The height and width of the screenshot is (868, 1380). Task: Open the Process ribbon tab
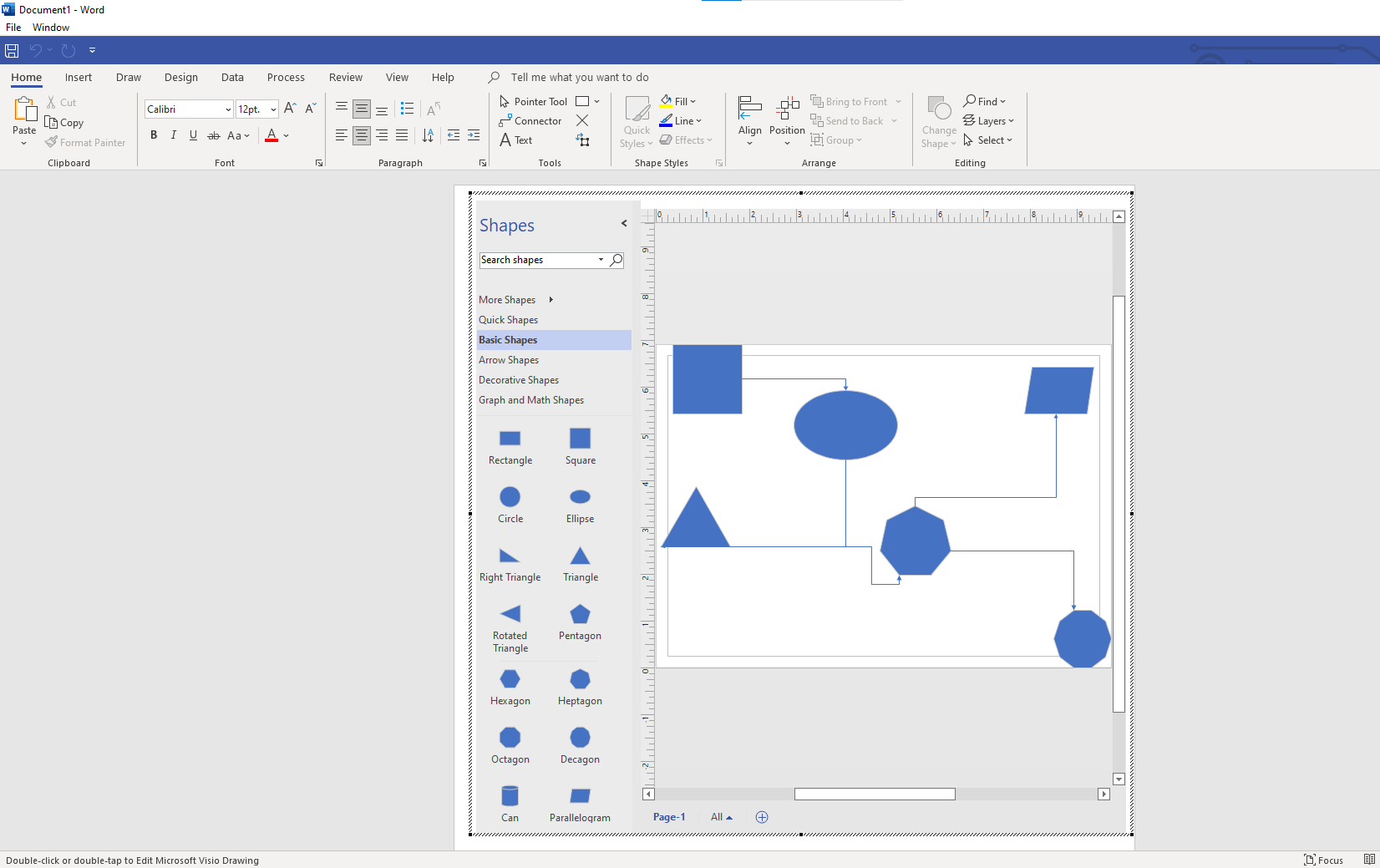coord(286,78)
